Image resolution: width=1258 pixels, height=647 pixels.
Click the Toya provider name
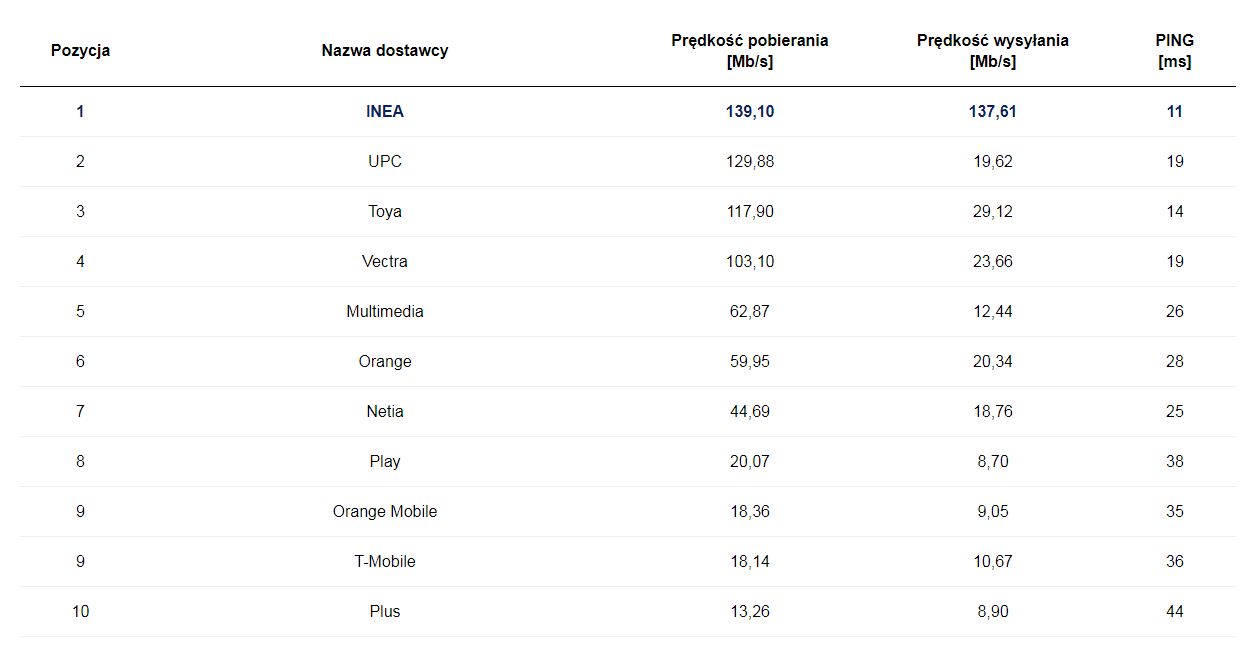[x=385, y=211]
